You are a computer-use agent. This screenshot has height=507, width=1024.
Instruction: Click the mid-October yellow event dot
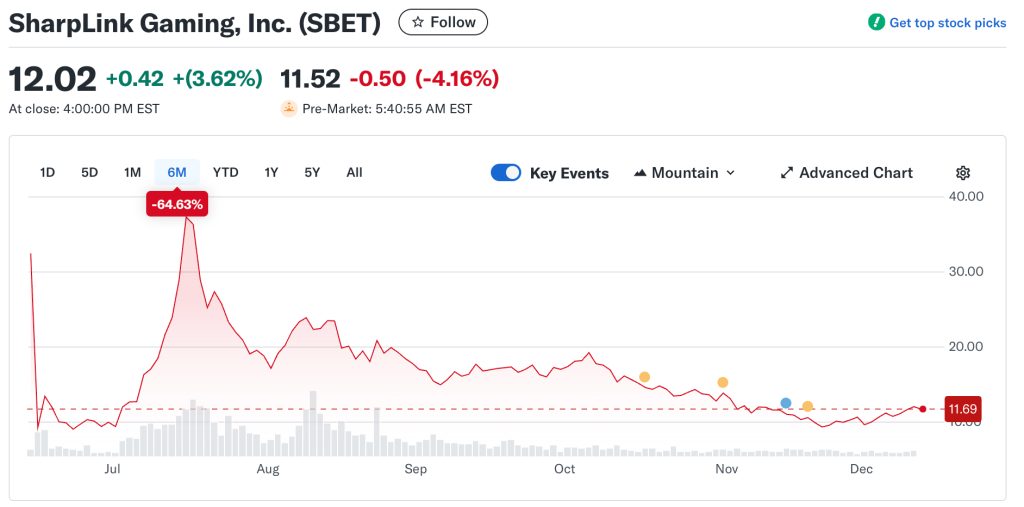[x=644, y=377]
